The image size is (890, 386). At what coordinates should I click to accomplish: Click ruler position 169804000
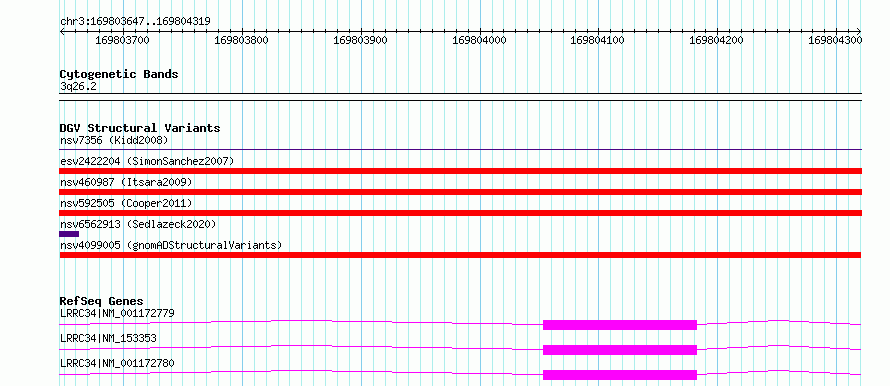pyautogui.click(x=479, y=40)
